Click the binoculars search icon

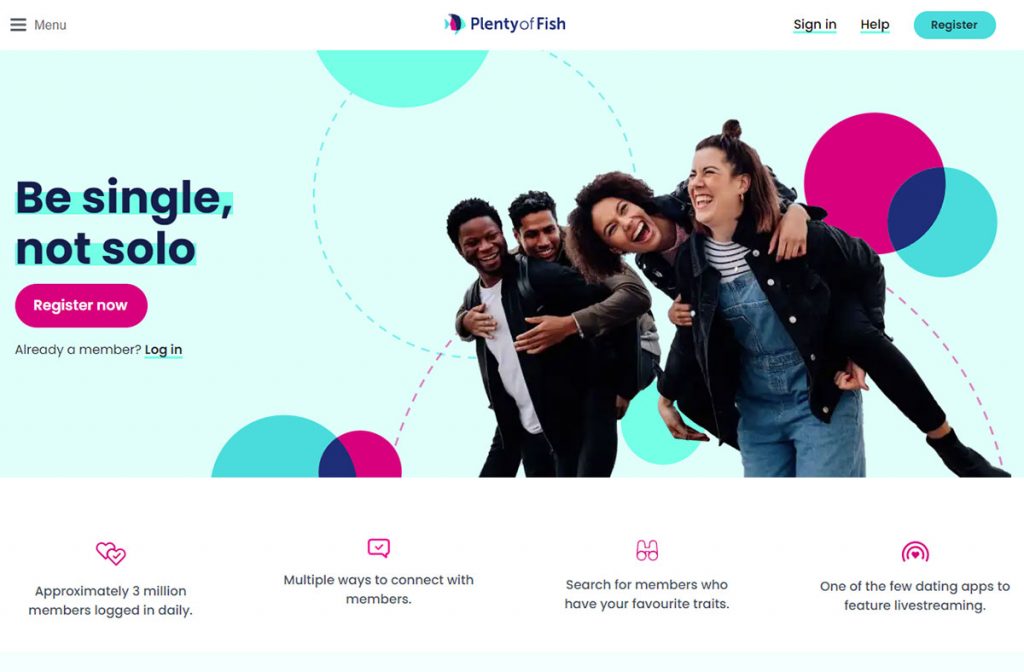tap(647, 551)
